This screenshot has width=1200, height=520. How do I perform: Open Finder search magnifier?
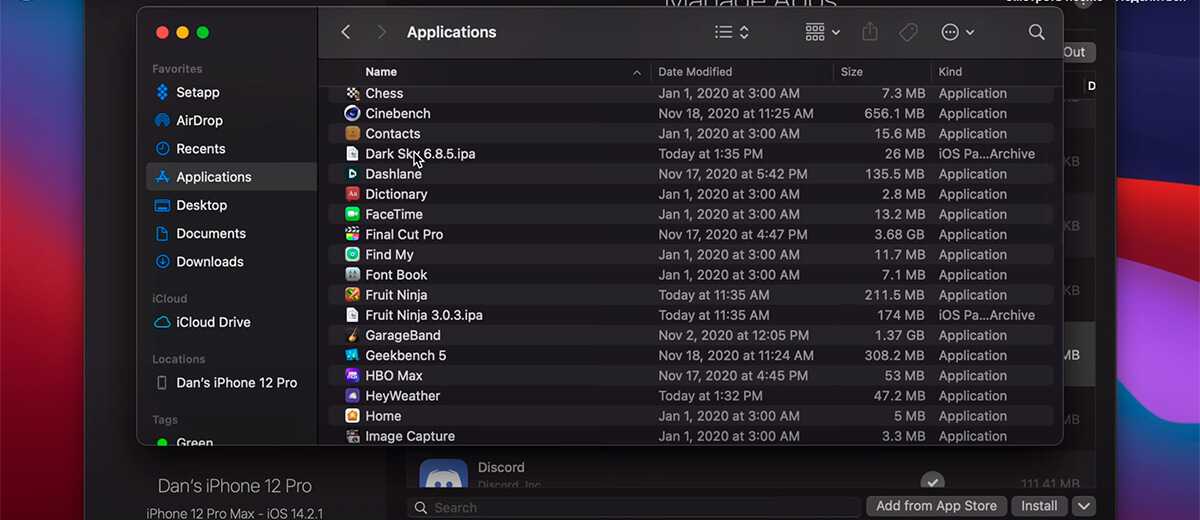[1036, 32]
